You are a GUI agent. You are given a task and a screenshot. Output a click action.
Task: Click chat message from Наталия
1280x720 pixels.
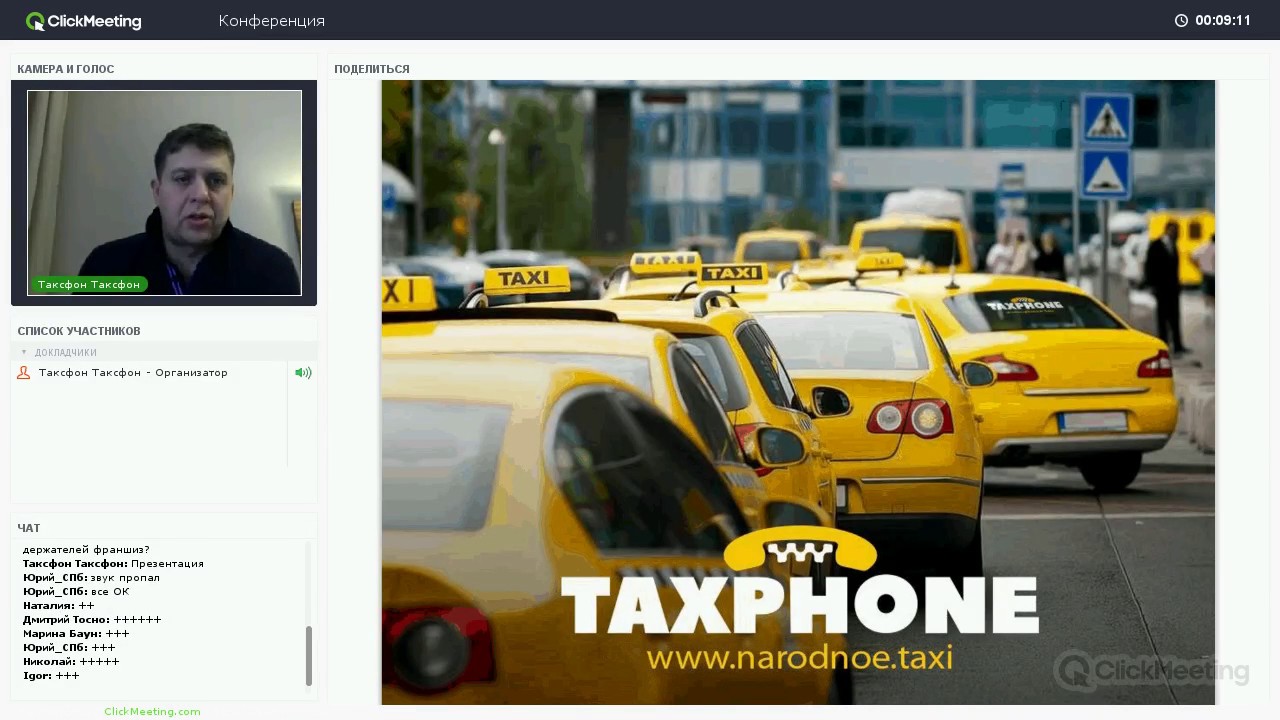point(58,606)
